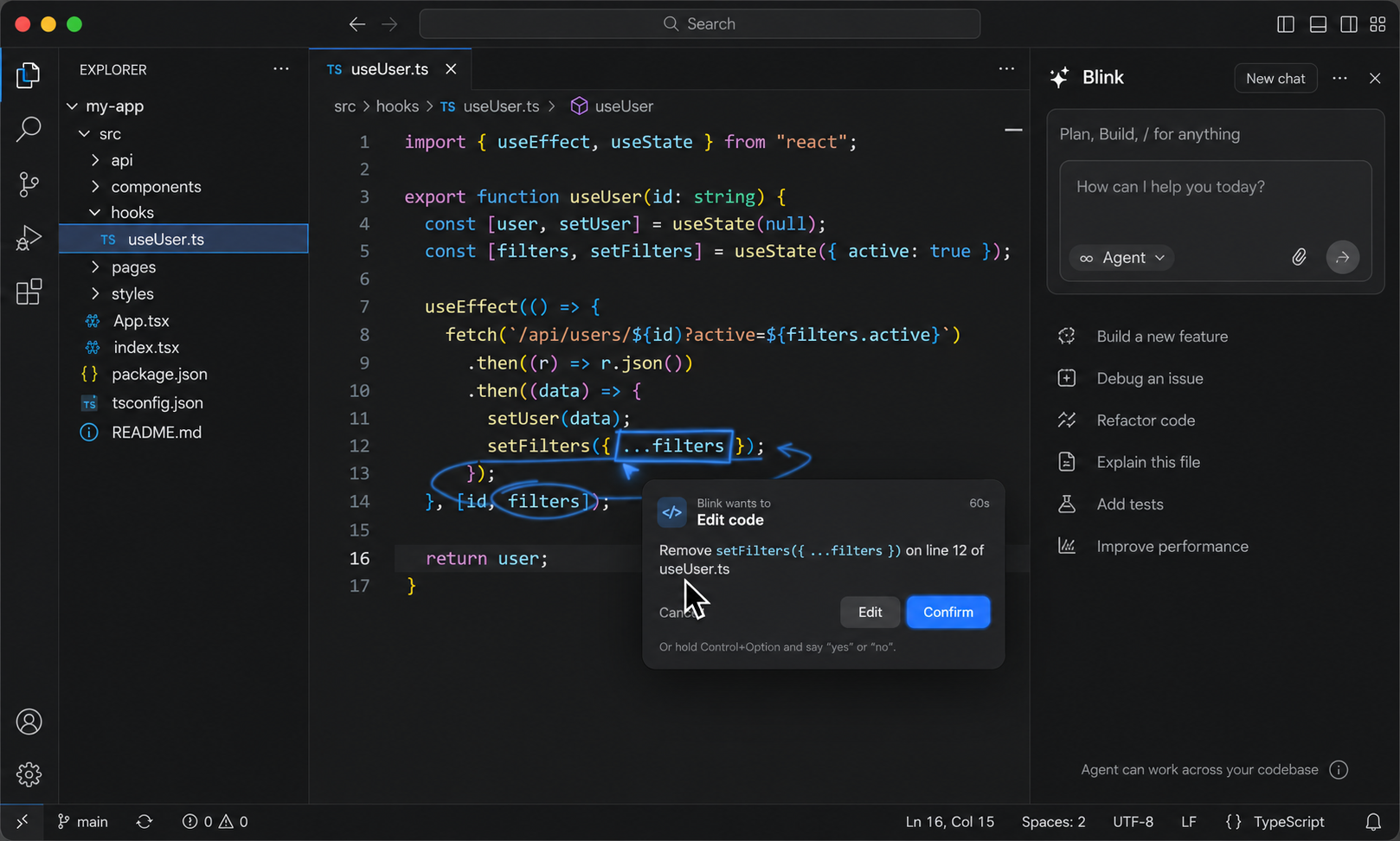Open Source Control view in activity bar

coord(29,183)
